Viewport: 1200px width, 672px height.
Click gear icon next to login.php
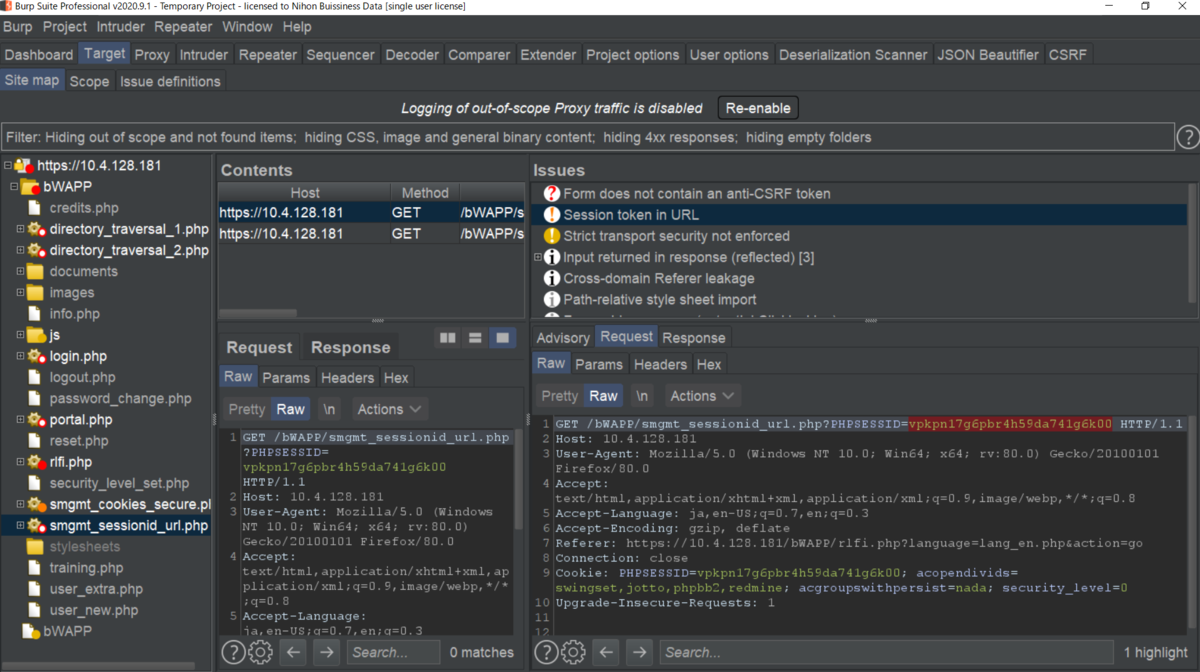(36, 356)
